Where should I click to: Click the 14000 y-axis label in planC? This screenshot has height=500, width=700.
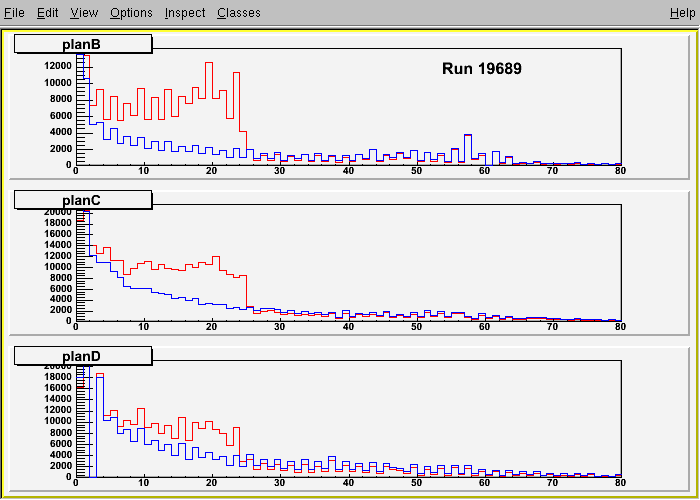pos(58,245)
